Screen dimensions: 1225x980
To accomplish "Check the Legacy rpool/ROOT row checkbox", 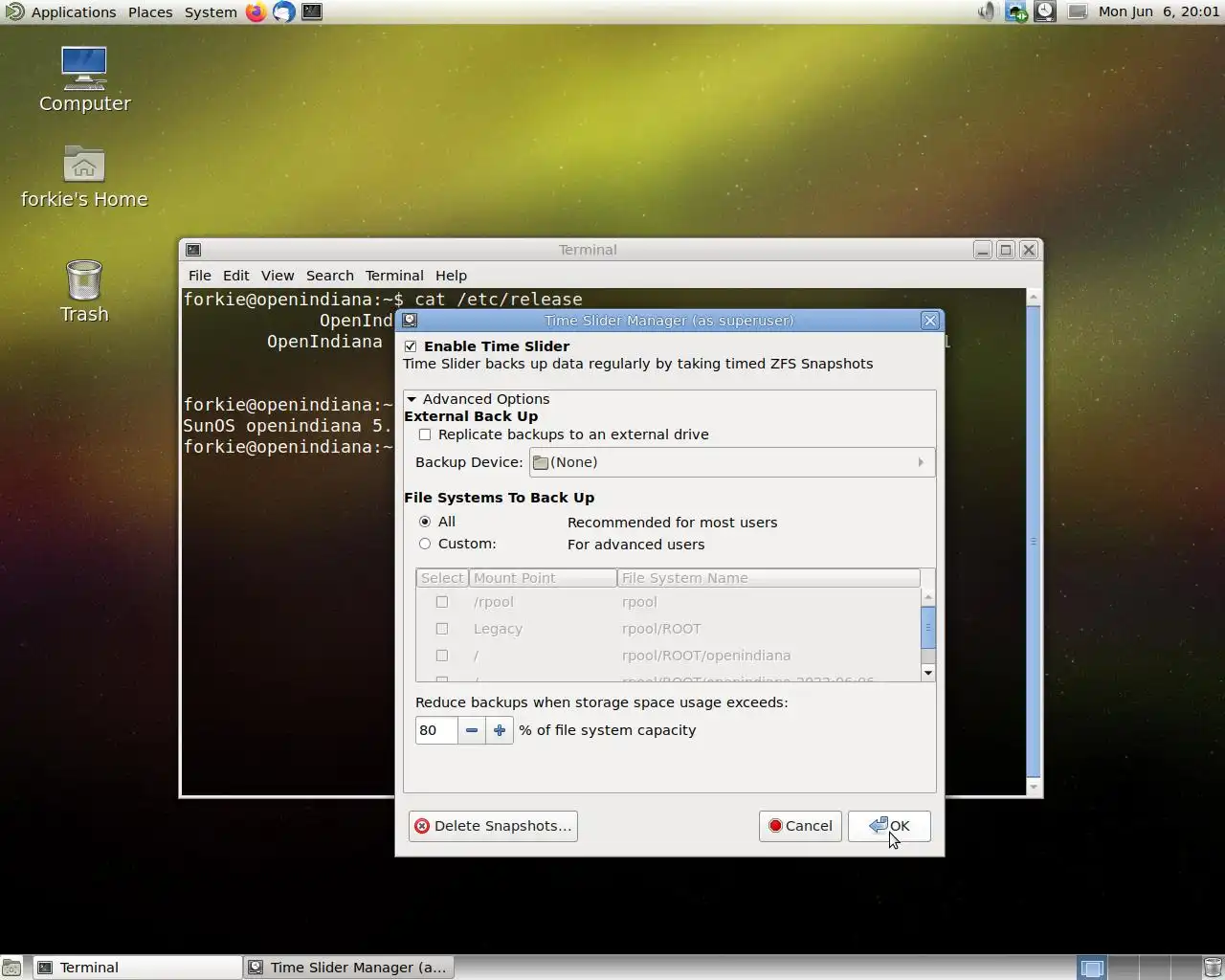I will coord(442,629).
